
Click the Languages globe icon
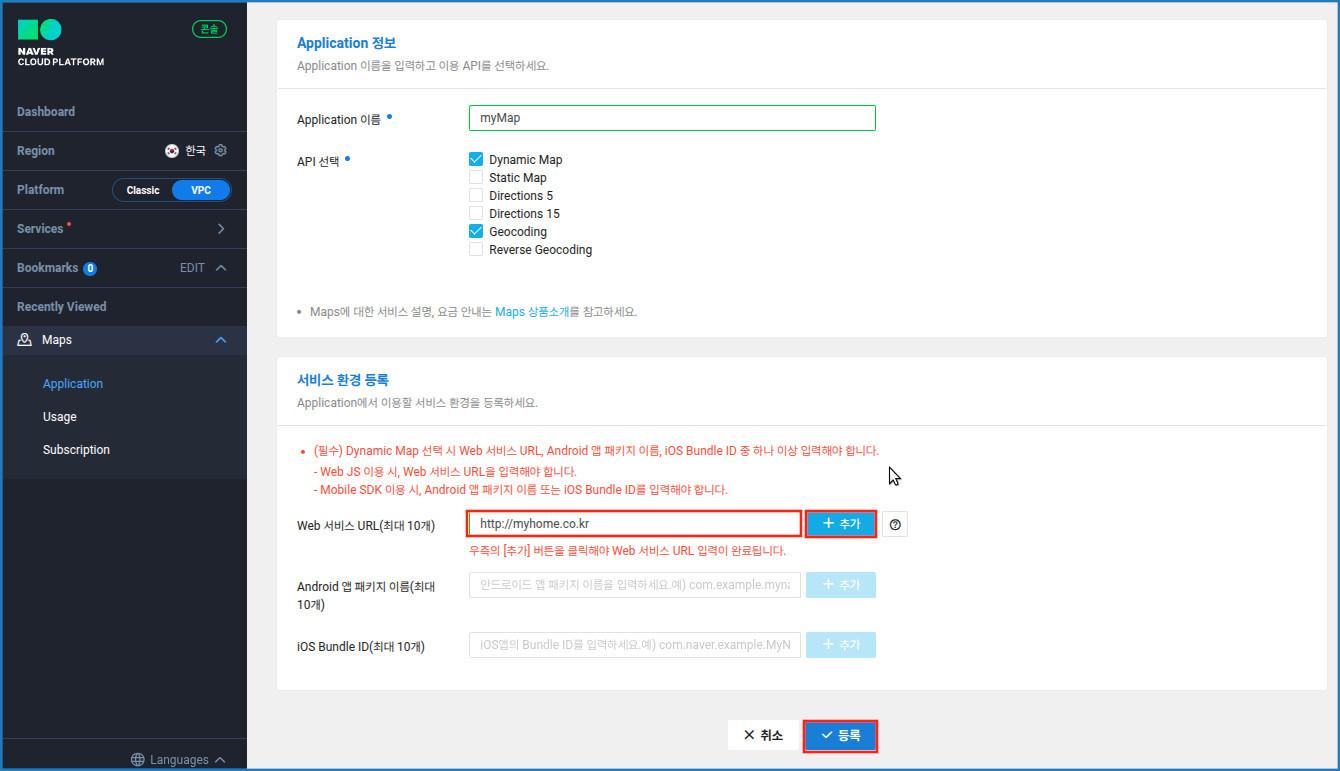(138, 760)
